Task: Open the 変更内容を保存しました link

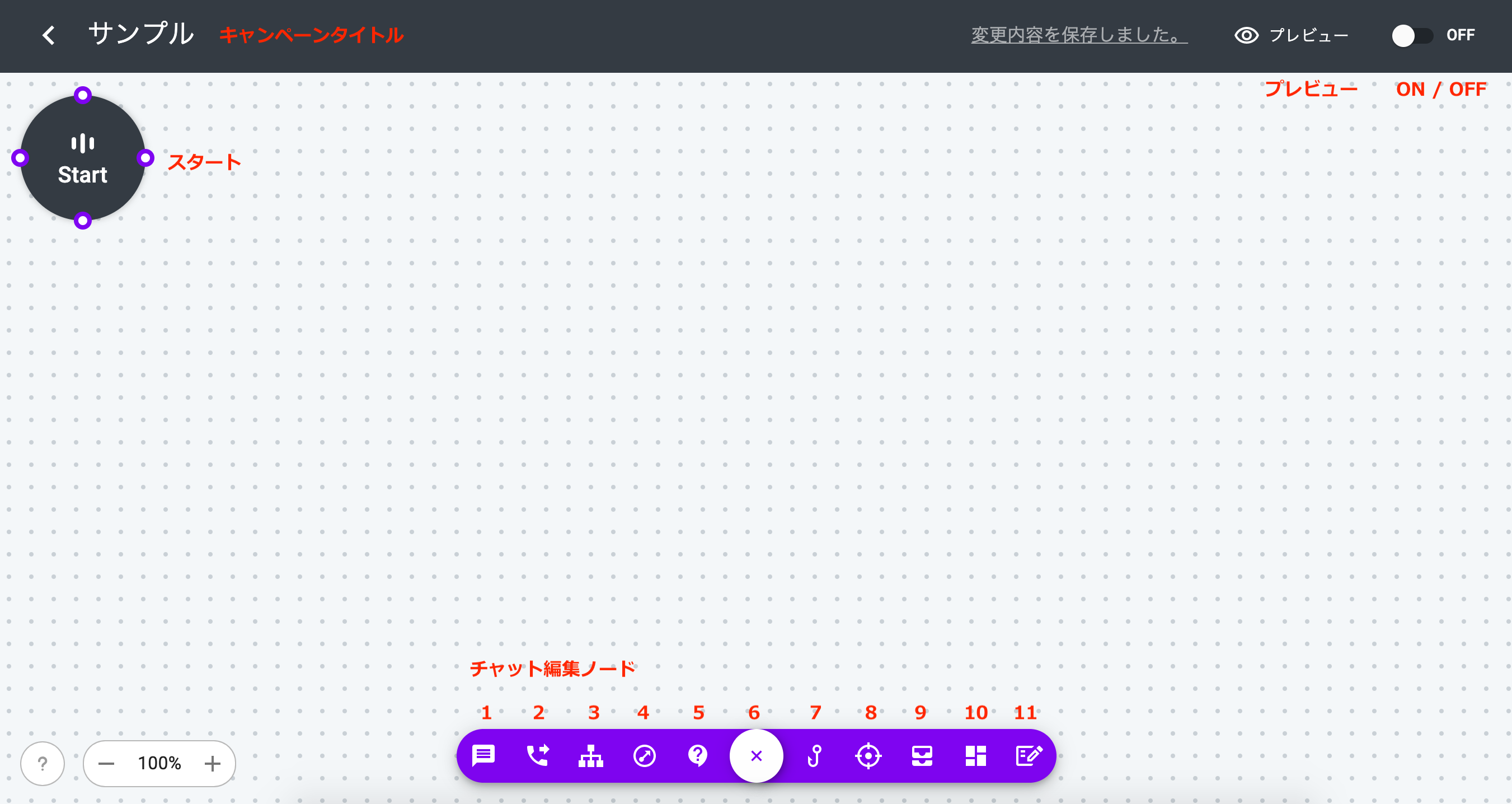Action: tap(1079, 35)
